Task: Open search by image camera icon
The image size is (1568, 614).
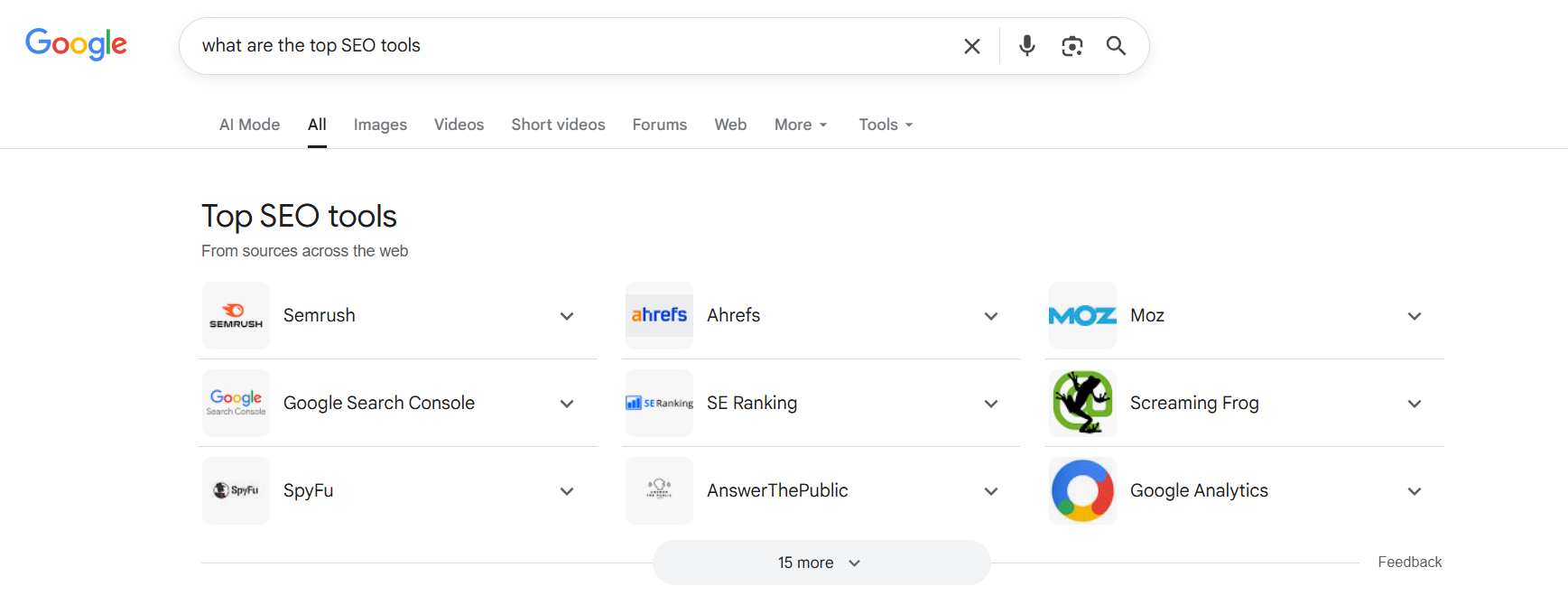Action: click(x=1072, y=46)
